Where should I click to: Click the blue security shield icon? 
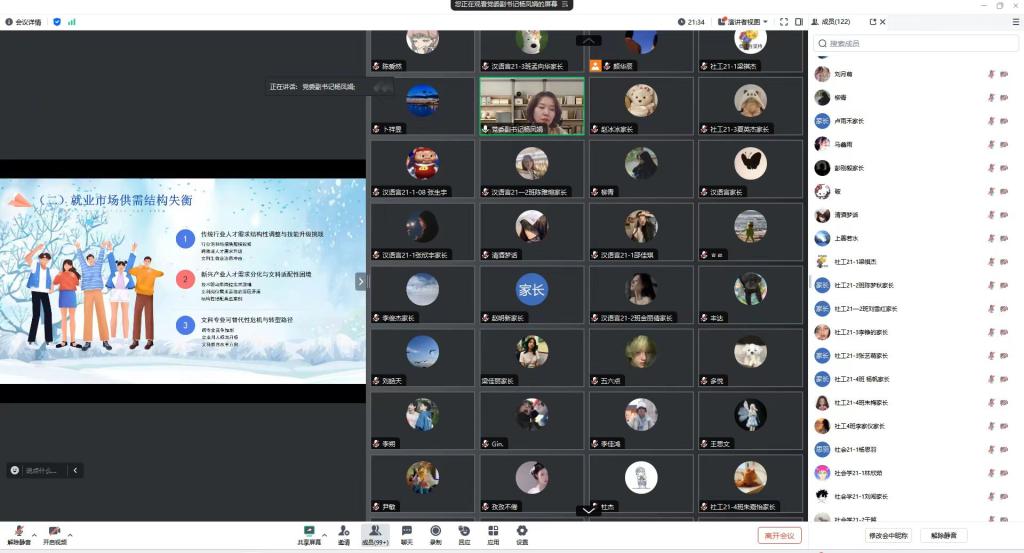(x=57, y=21)
